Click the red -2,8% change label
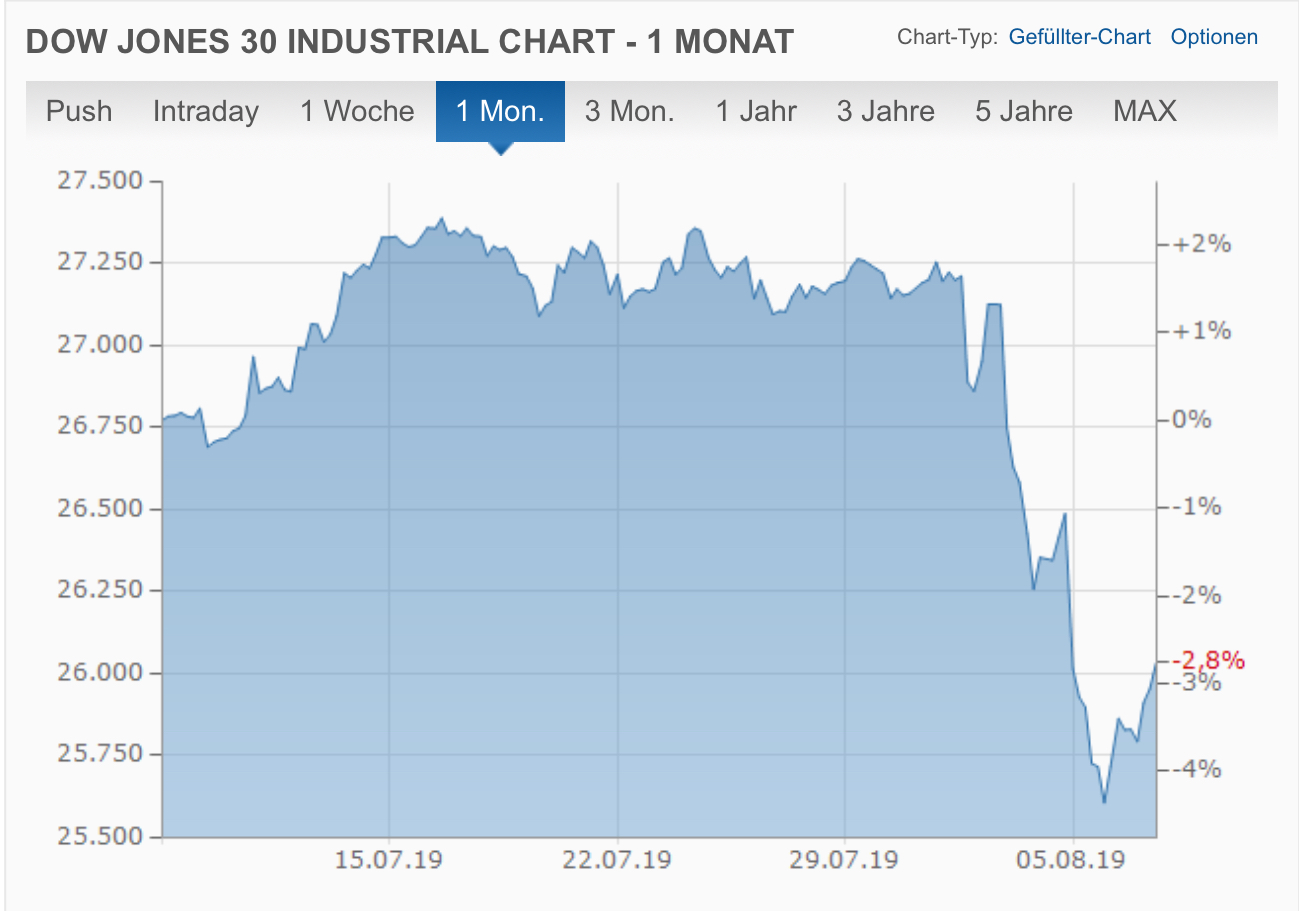1299x911 pixels. tap(1212, 660)
